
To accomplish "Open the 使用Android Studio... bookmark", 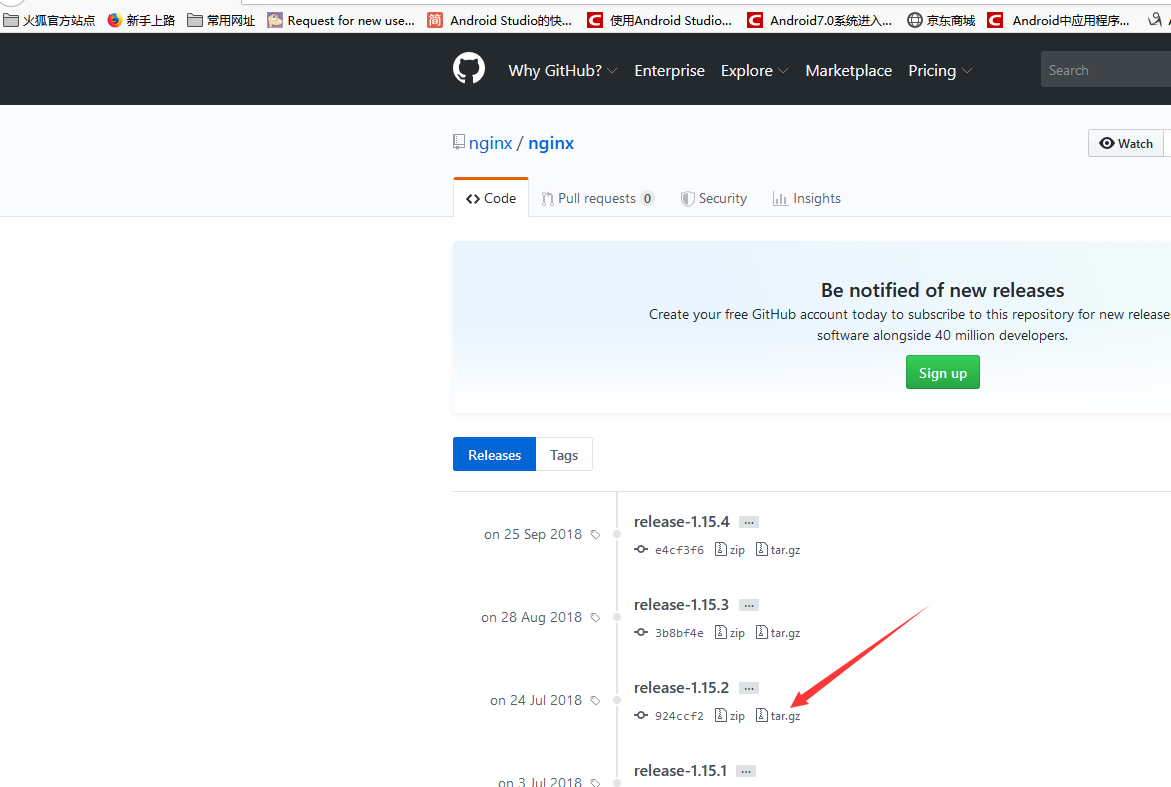I will point(659,20).
